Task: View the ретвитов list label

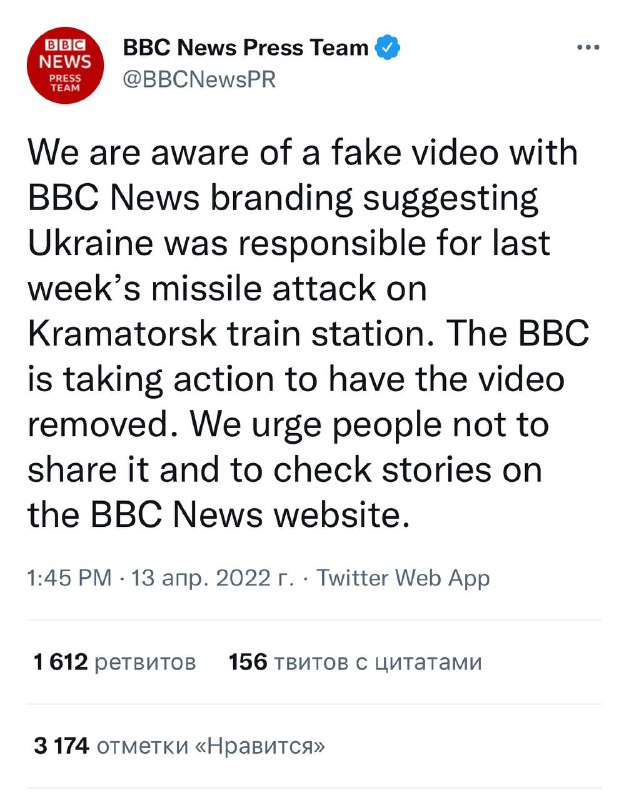Action: click(x=145, y=662)
